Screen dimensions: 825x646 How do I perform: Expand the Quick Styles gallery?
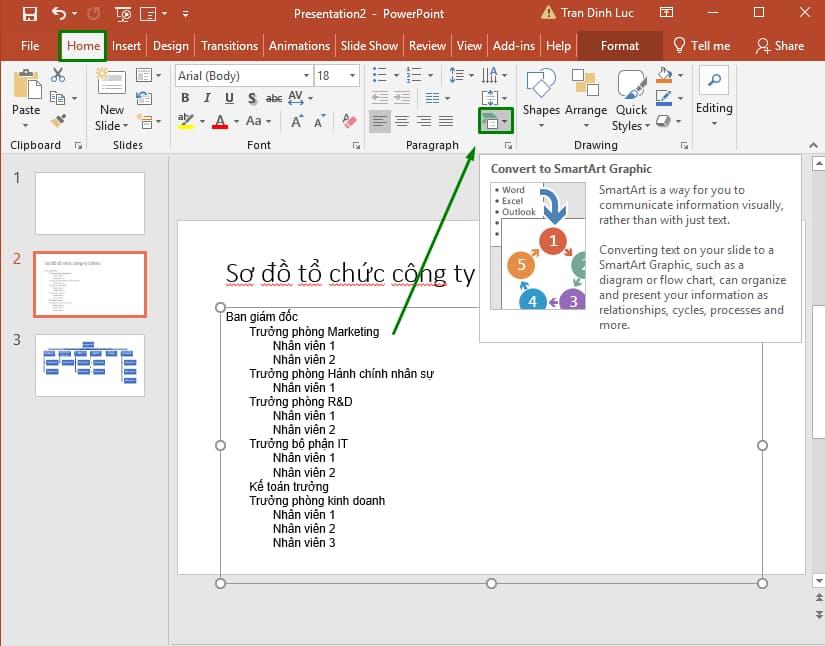pos(631,110)
